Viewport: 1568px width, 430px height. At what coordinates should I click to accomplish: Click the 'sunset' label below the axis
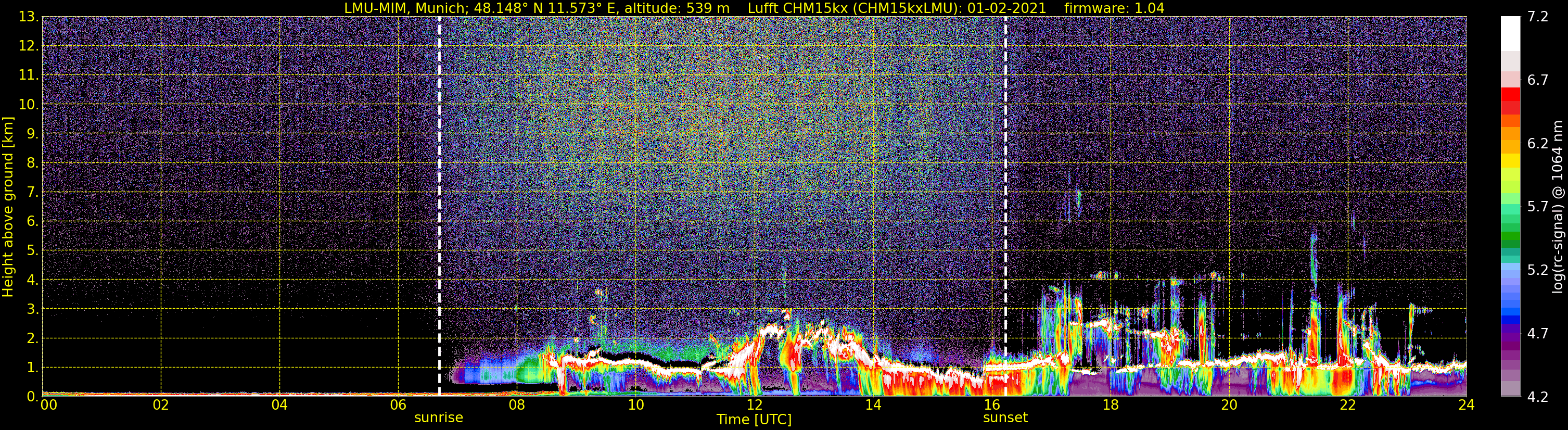[1005, 418]
